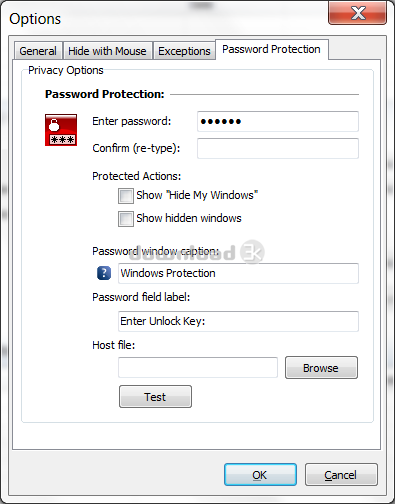Close the Options window with X

pyautogui.click(x=358, y=13)
